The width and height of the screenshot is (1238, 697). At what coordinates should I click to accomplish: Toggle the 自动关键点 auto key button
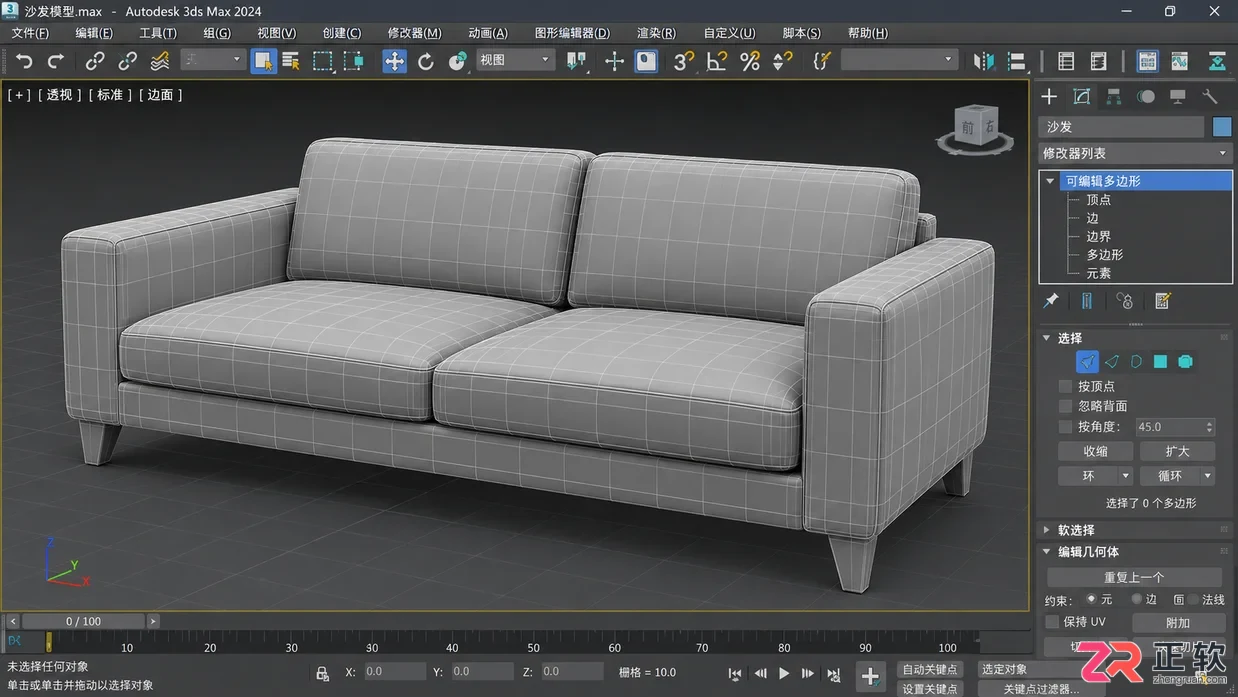[x=930, y=669]
